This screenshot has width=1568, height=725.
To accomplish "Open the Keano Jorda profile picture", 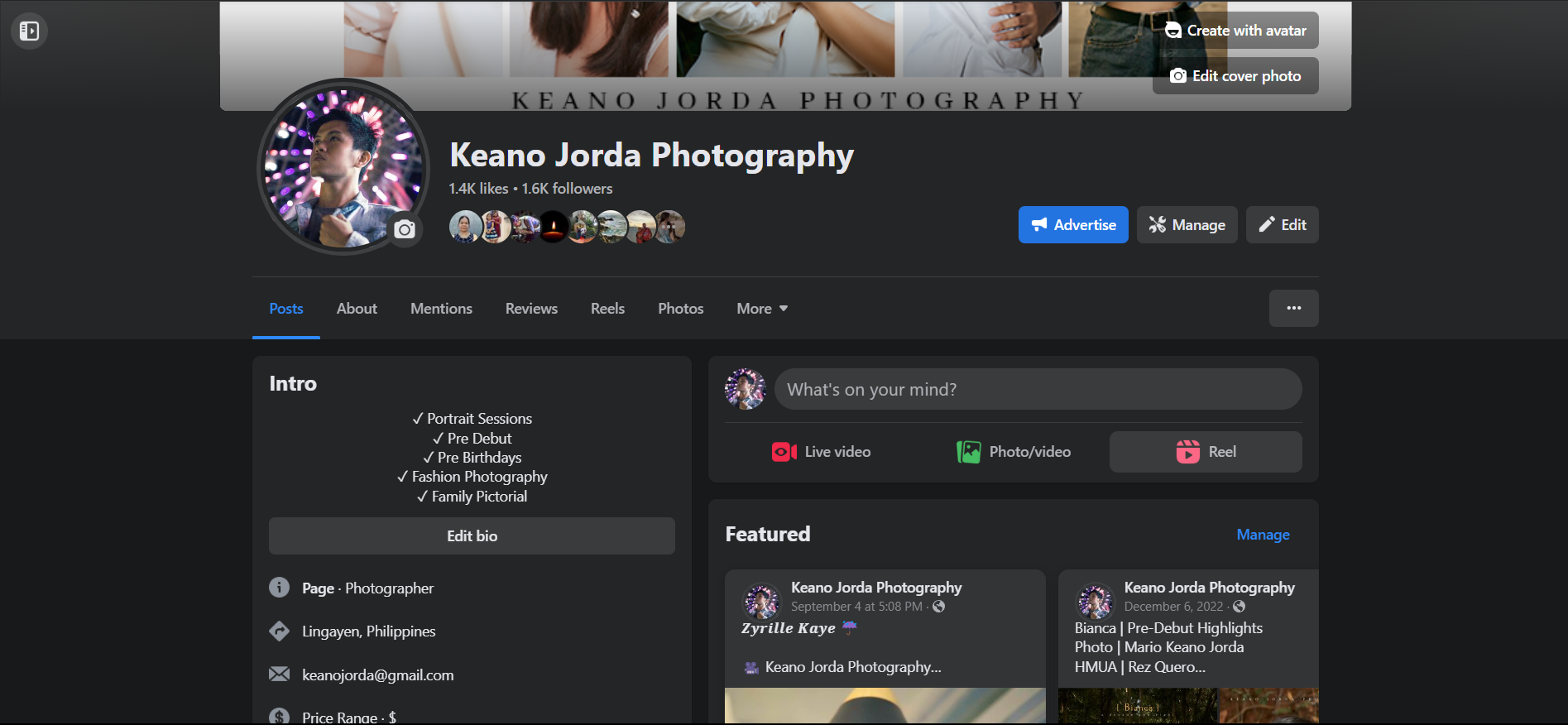I will tap(343, 167).
